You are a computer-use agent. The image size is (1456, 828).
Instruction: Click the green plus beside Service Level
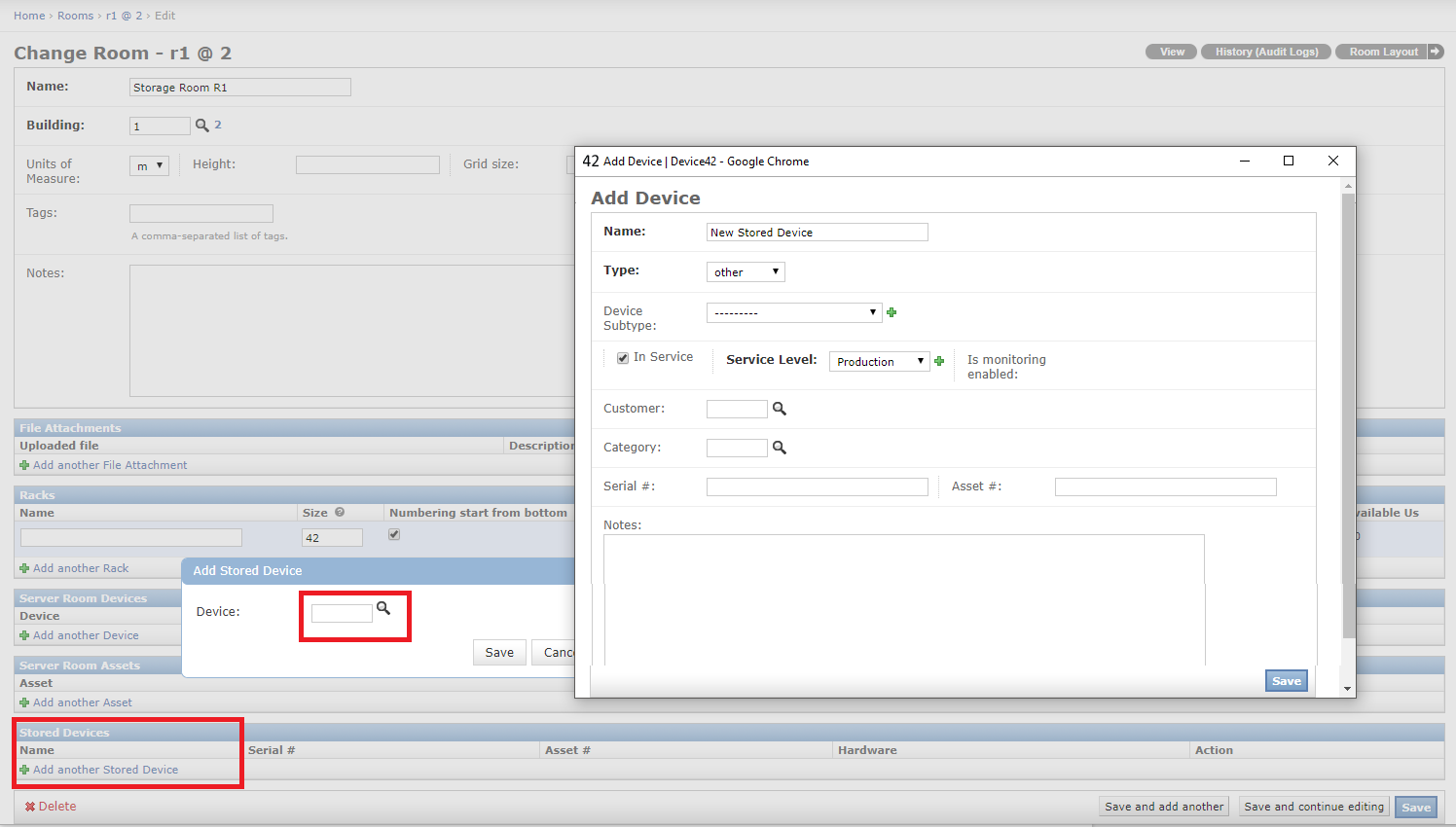(938, 360)
